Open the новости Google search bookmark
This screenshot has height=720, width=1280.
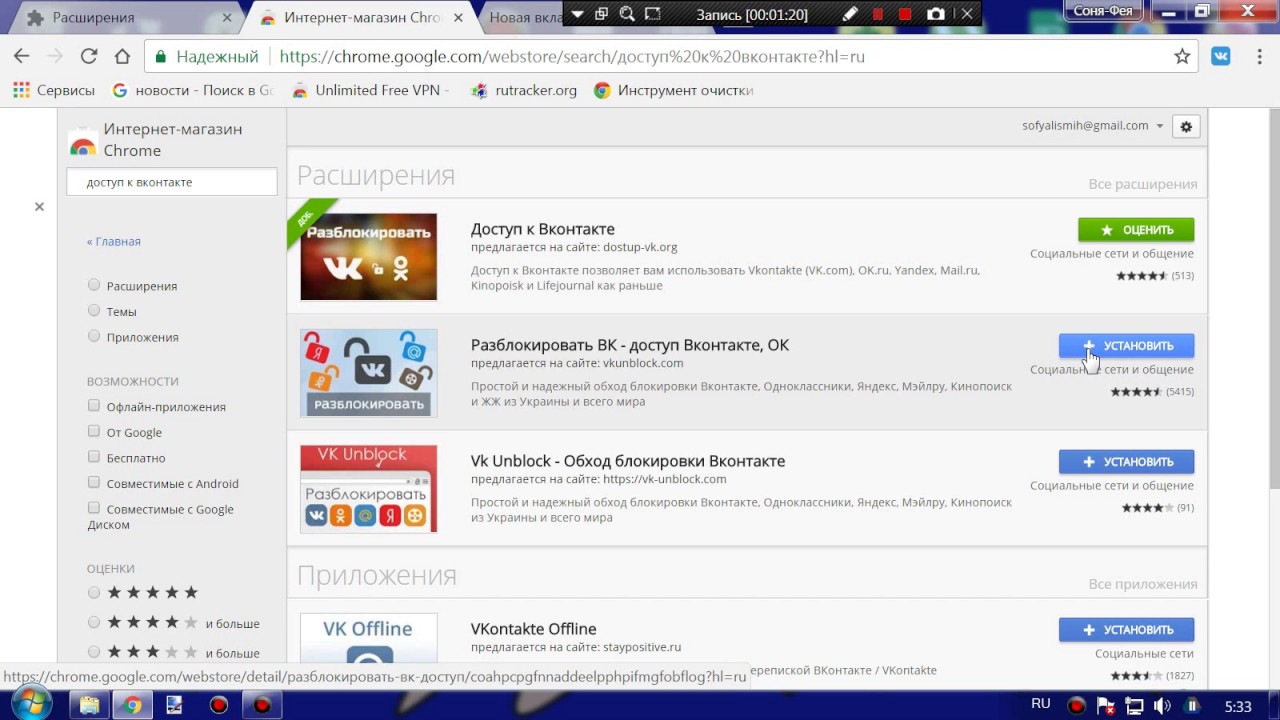tap(193, 90)
